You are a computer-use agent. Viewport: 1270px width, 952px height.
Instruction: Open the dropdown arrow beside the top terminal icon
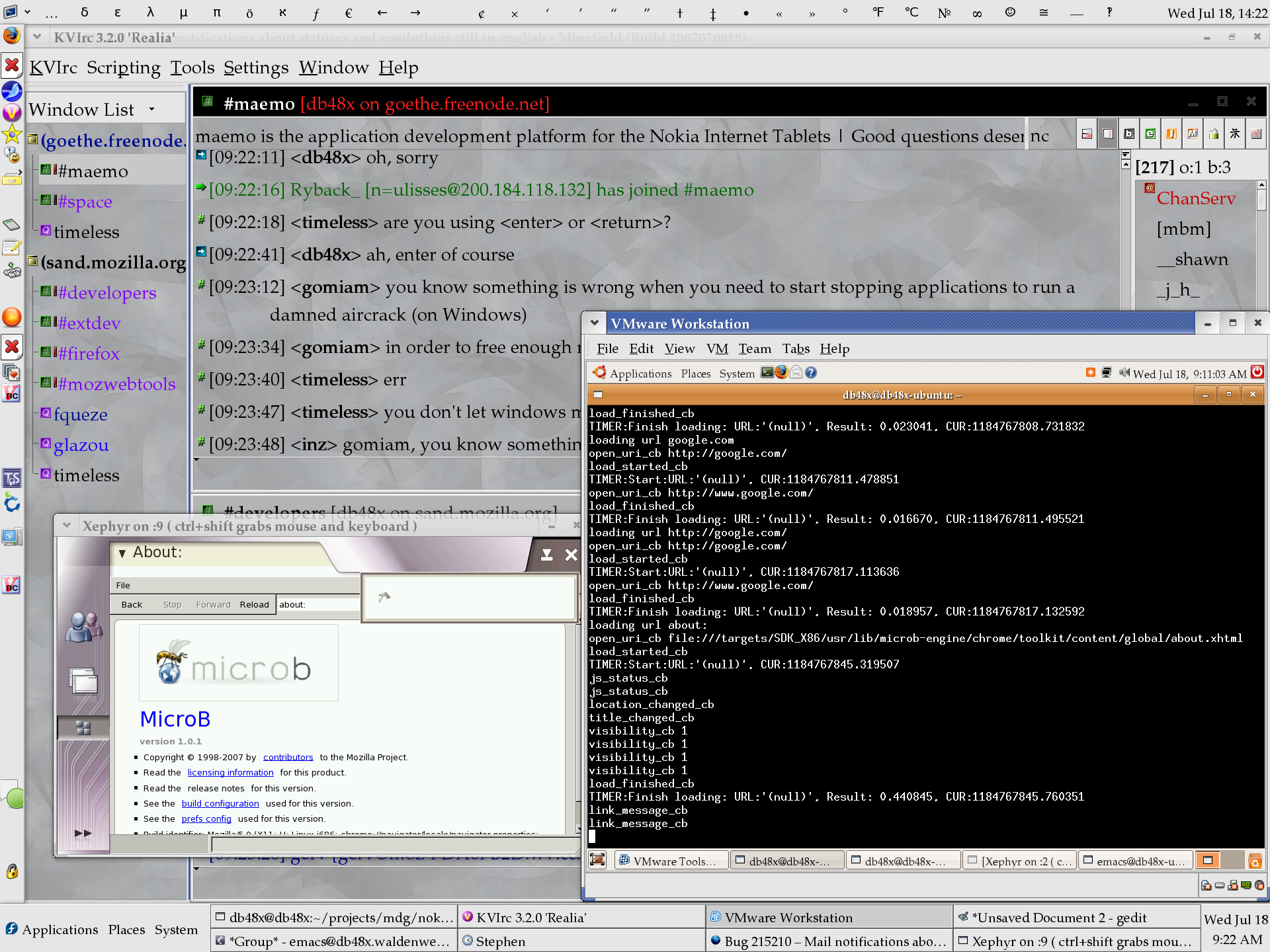27,12
